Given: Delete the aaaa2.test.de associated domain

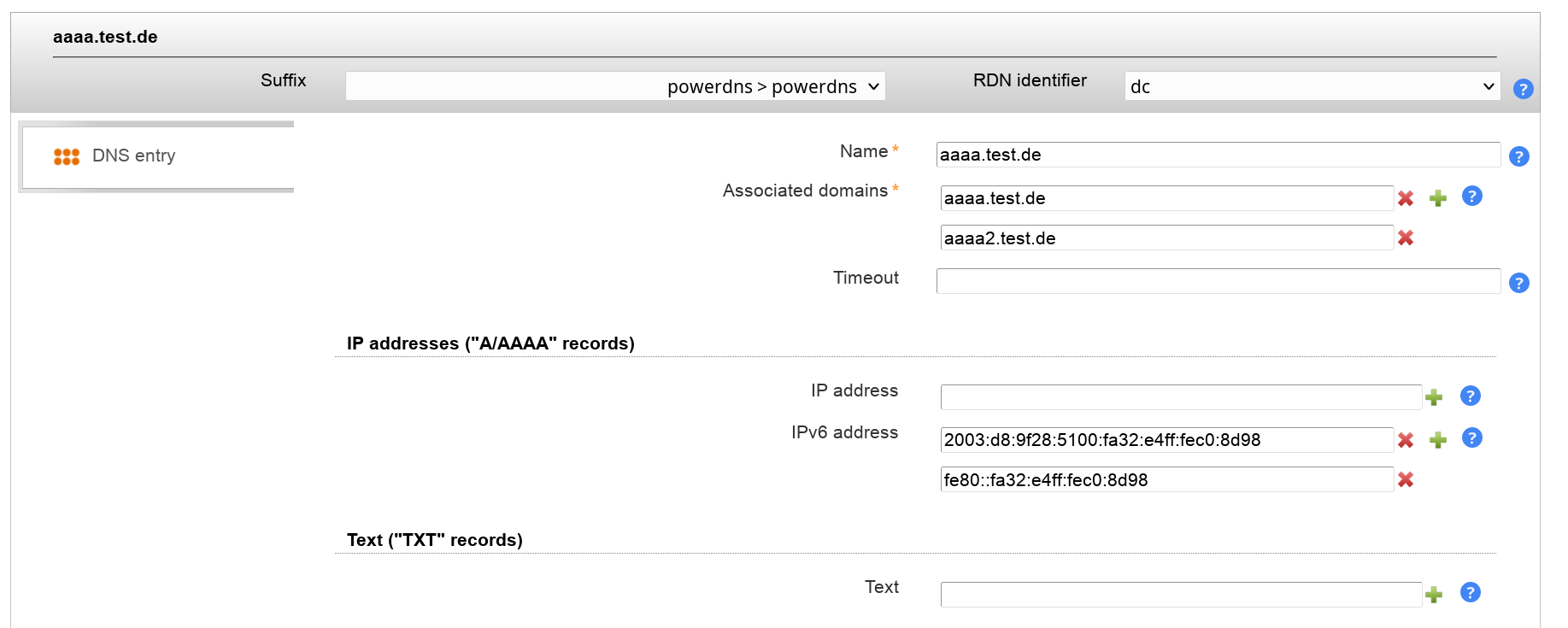Looking at the screenshot, I should point(1405,238).
